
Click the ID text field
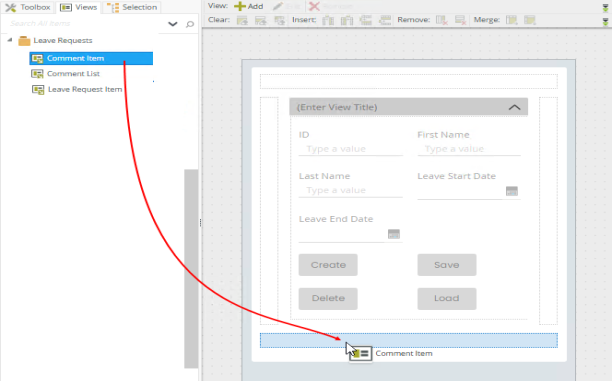(350, 149)
